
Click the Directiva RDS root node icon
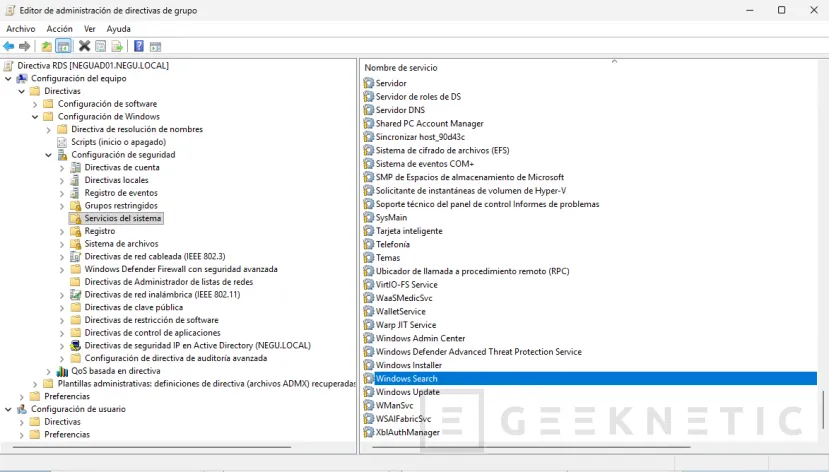click(8, 66)
